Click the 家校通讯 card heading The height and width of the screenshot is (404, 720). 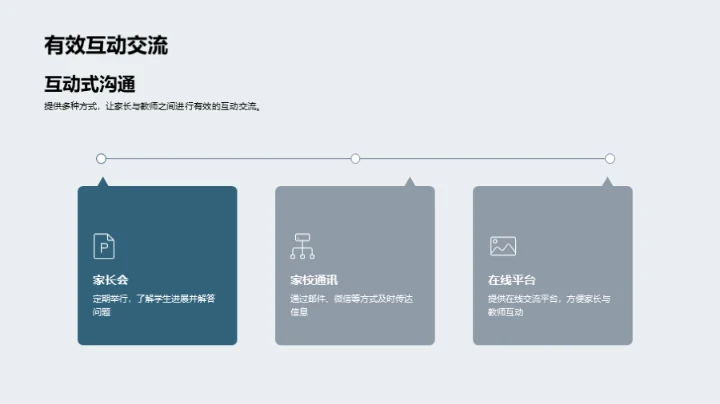[x=314, y=280]
